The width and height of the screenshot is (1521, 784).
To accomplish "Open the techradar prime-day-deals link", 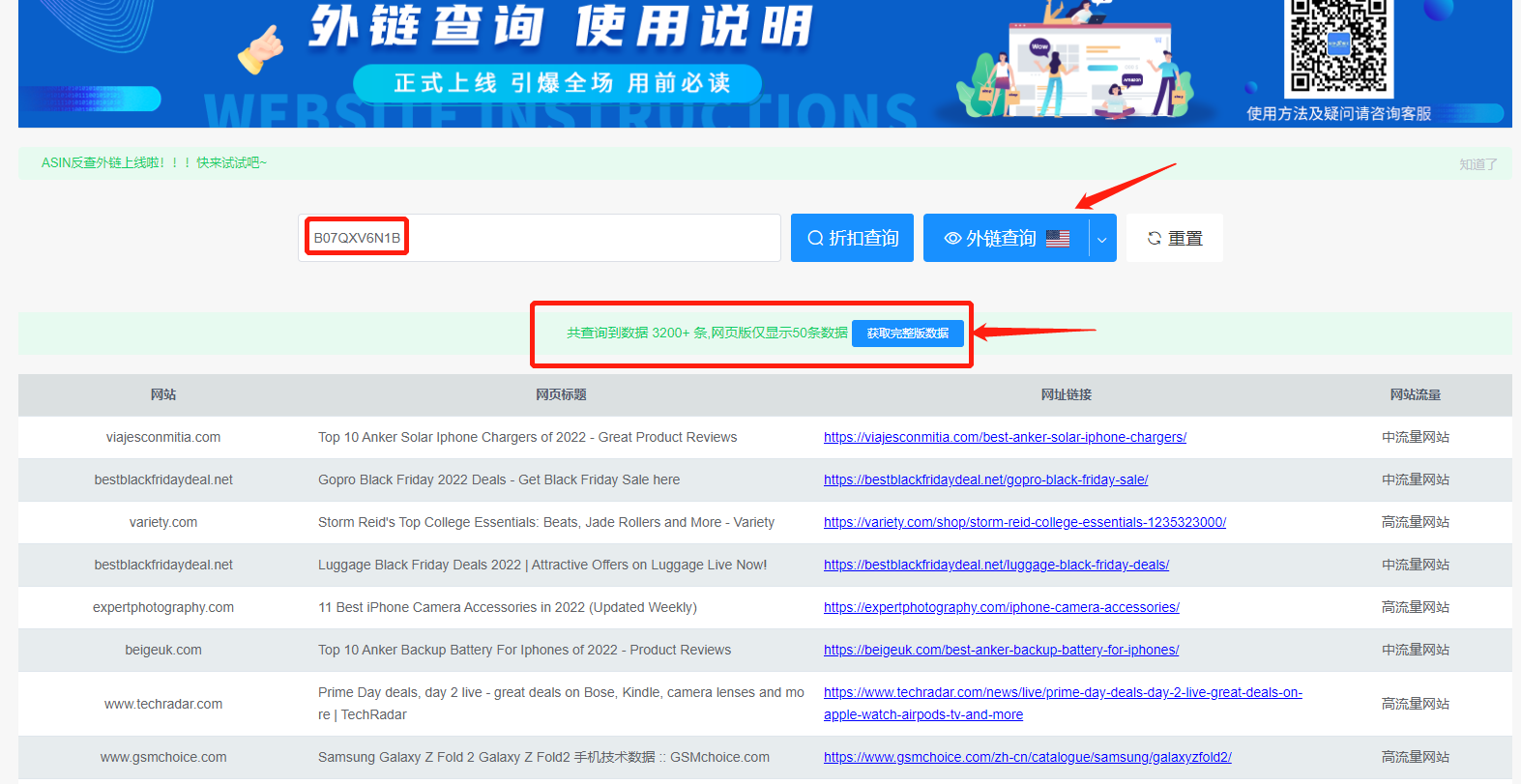I will pos(1063,704).
